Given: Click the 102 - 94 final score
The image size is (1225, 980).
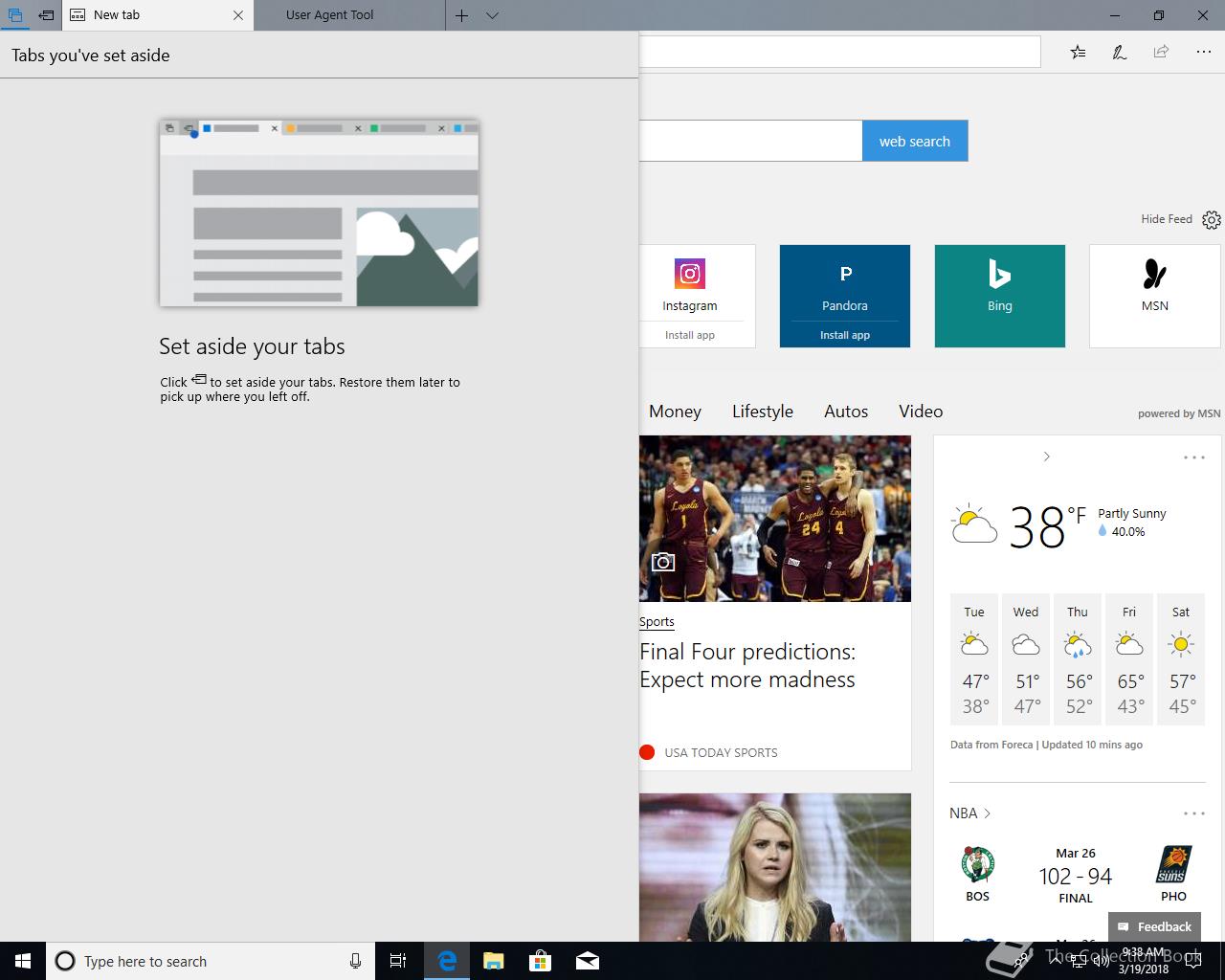Looking at the screenshot, I should [1076, 877].
